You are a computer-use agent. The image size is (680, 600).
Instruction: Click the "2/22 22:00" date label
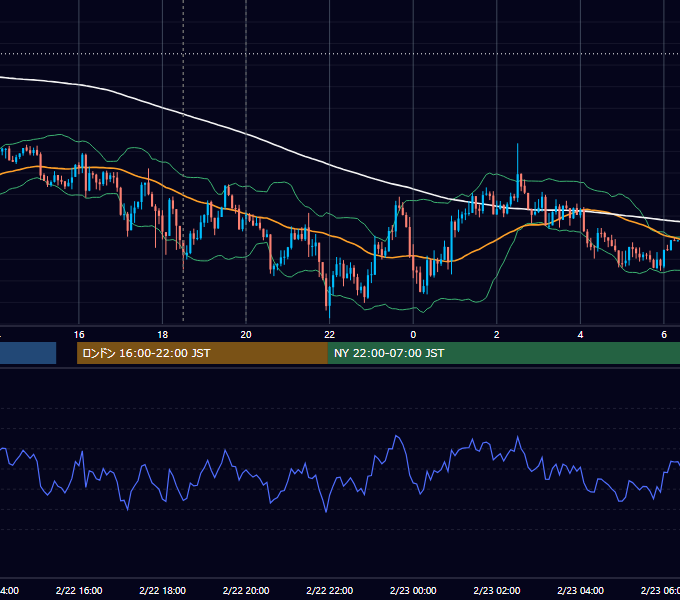[x=330, y=590]
